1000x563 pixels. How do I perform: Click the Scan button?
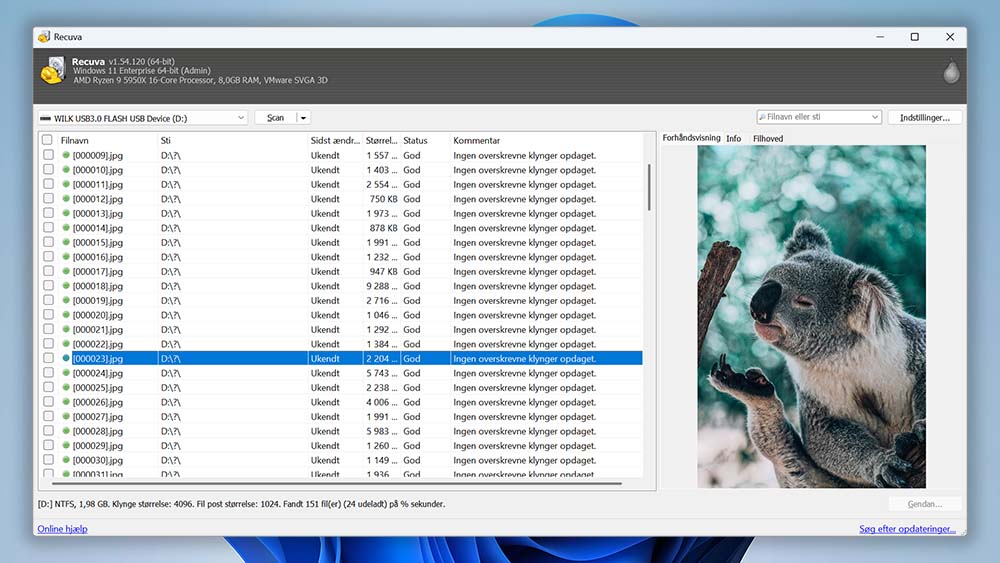(x=276, y=118)
